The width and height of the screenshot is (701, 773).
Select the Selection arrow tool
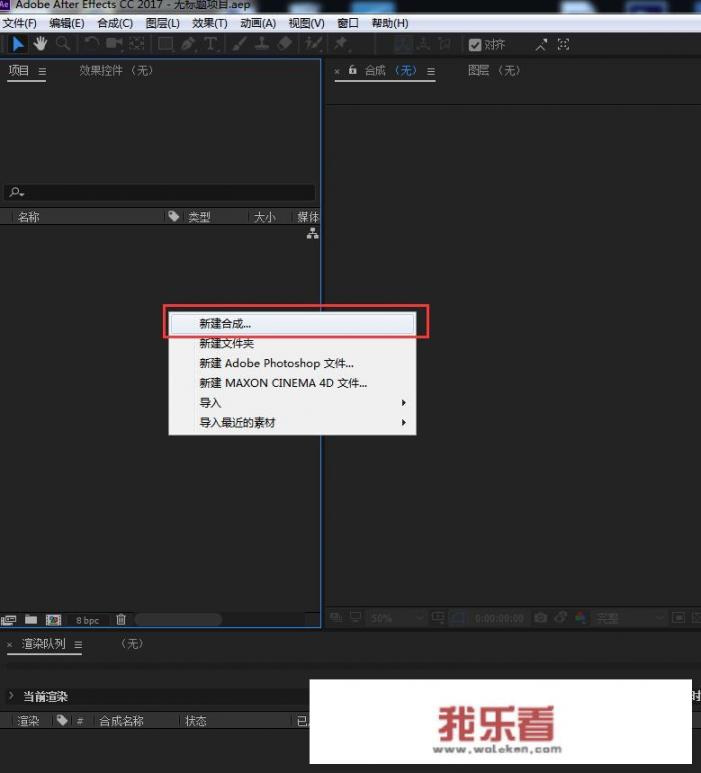[x=18, y=44]
